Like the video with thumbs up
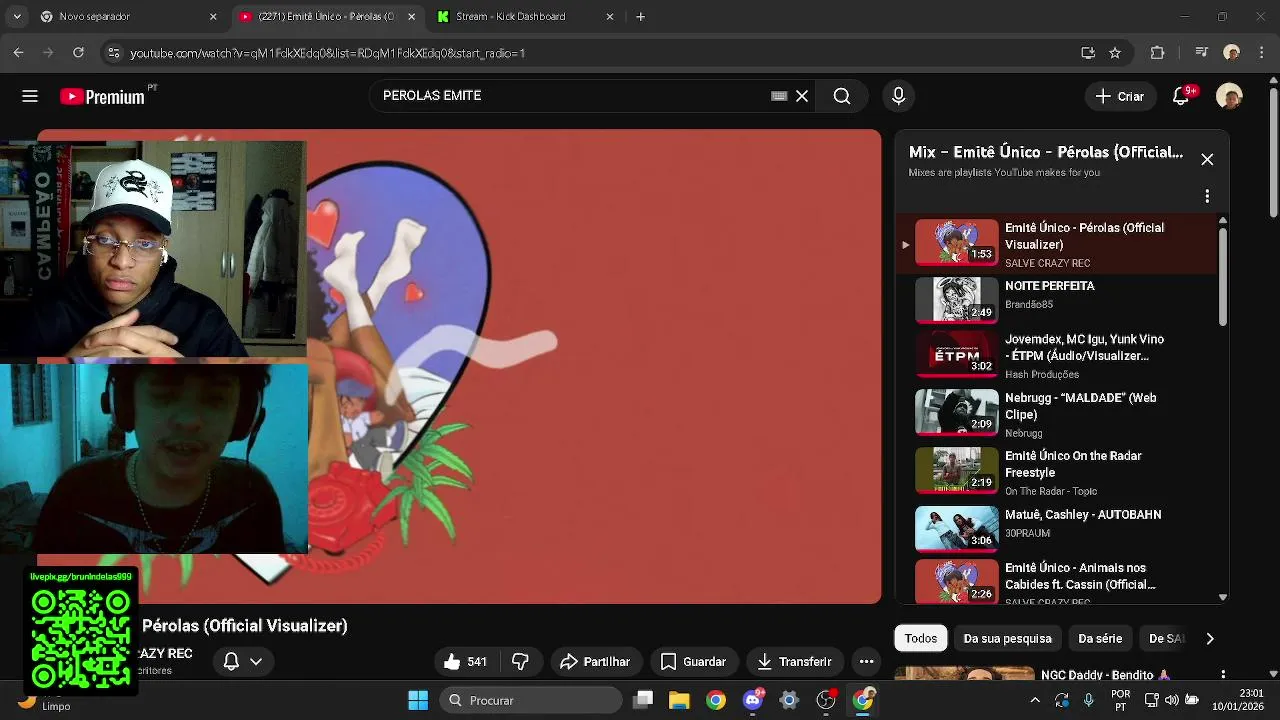 (x=466, y=661)
